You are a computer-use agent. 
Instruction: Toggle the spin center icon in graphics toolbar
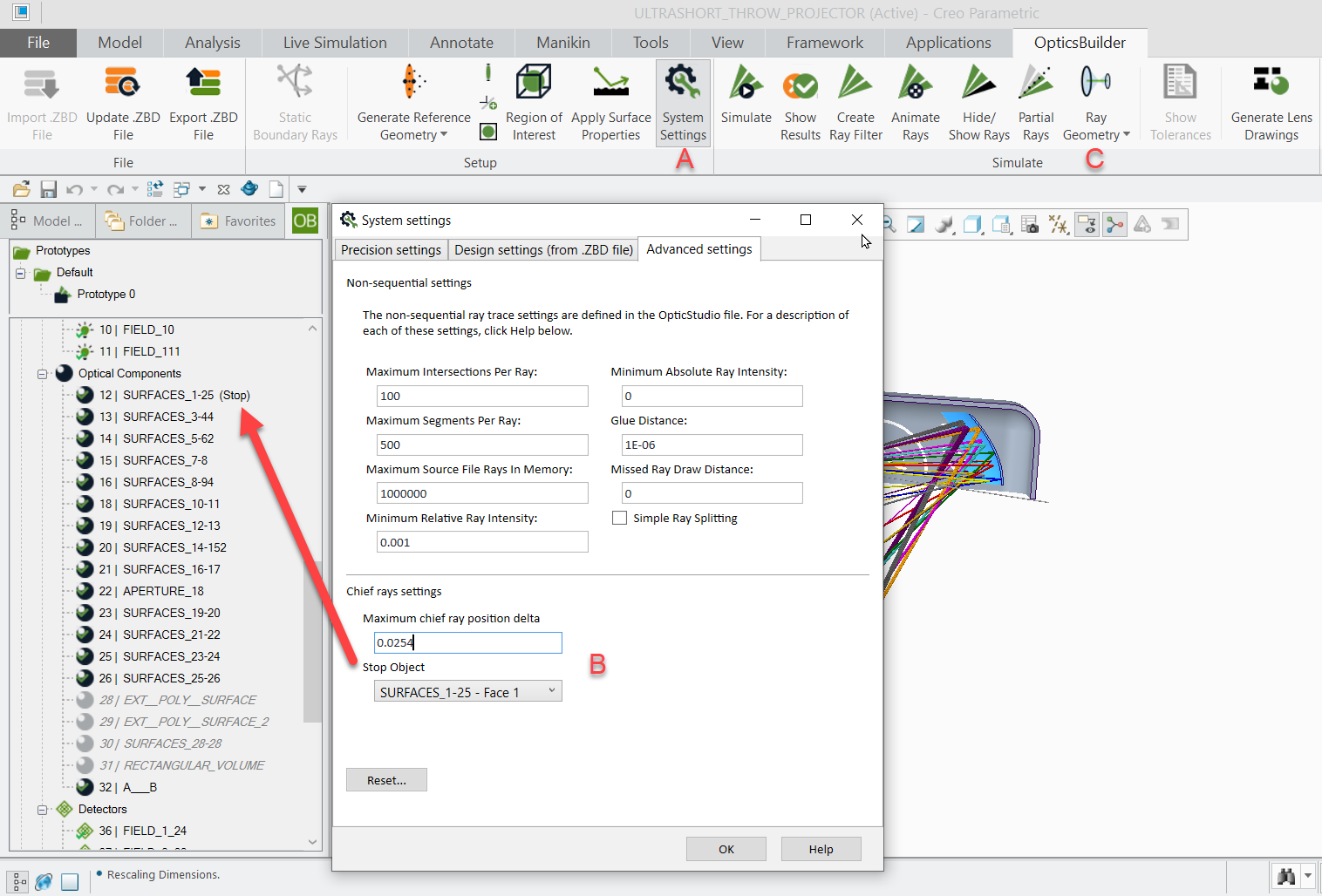point(1114,225)
